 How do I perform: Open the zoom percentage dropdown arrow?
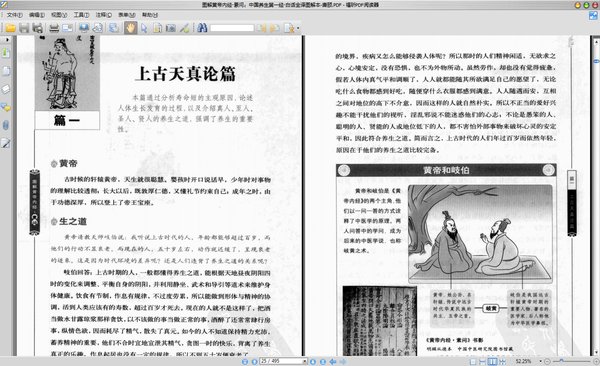click(x=540, y=361)
